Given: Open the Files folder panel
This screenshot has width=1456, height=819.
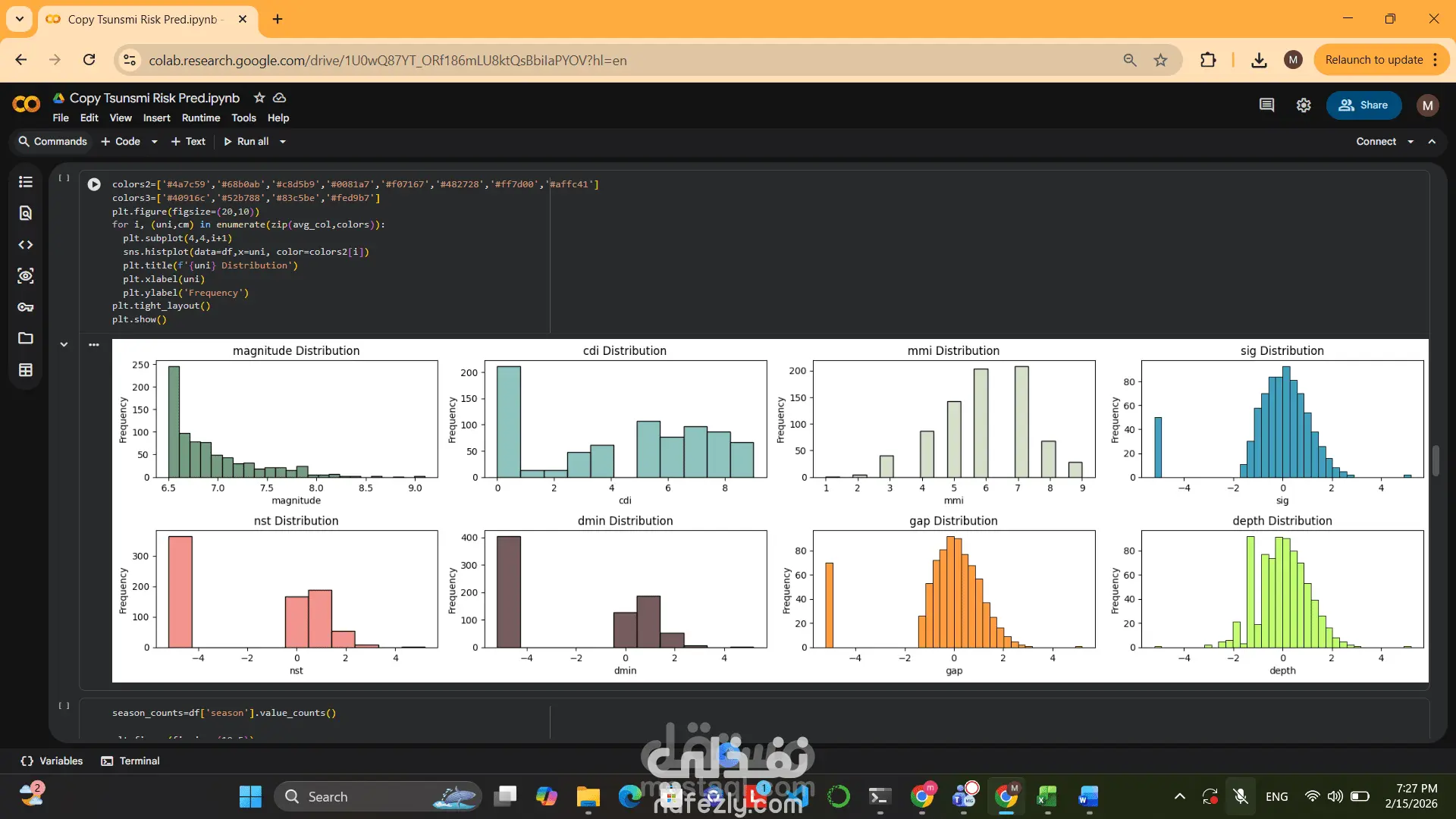Looking at the screenshot, I should 26,338.
